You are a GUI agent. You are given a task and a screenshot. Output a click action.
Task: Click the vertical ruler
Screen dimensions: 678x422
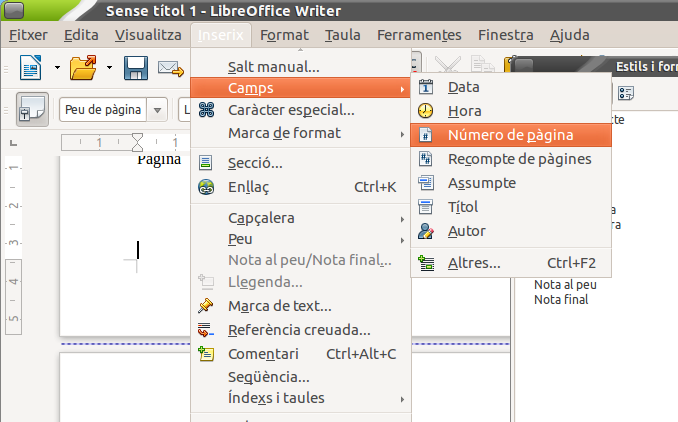(x=13, y=246)
